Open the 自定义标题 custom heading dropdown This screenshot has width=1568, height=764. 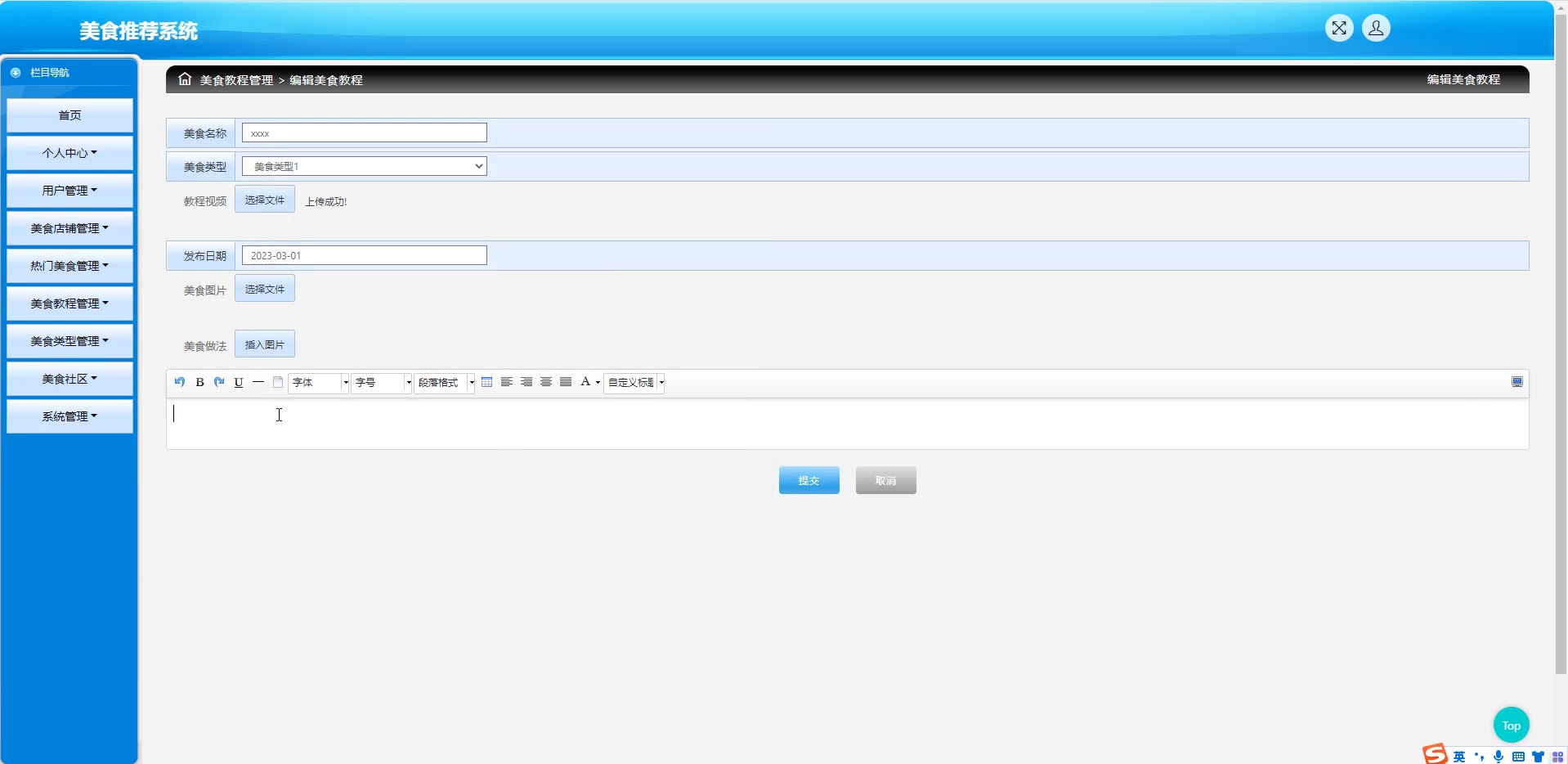click(x=634, y=382)
